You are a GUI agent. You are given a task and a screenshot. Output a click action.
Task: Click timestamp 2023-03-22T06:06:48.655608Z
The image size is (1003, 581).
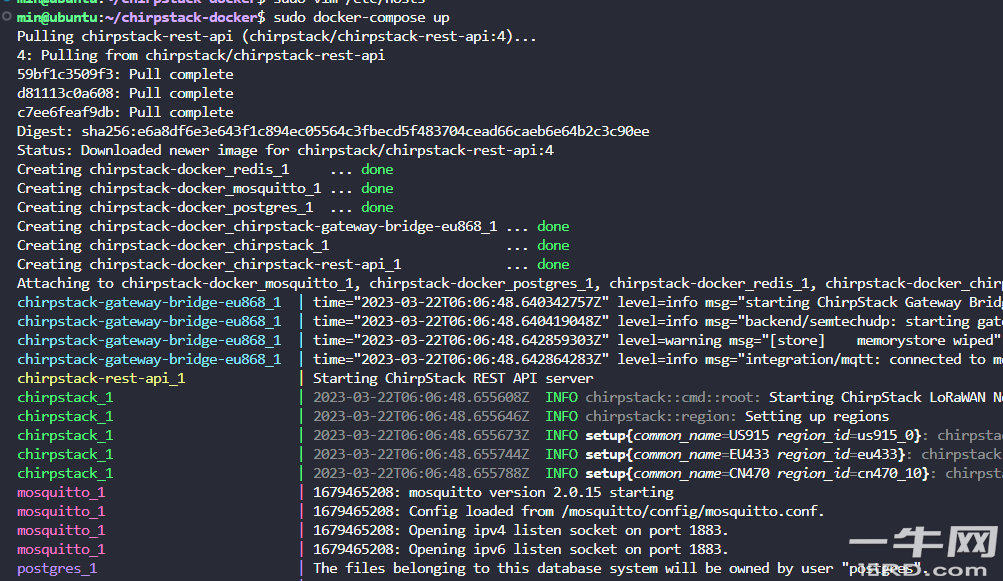coord(421,397)
